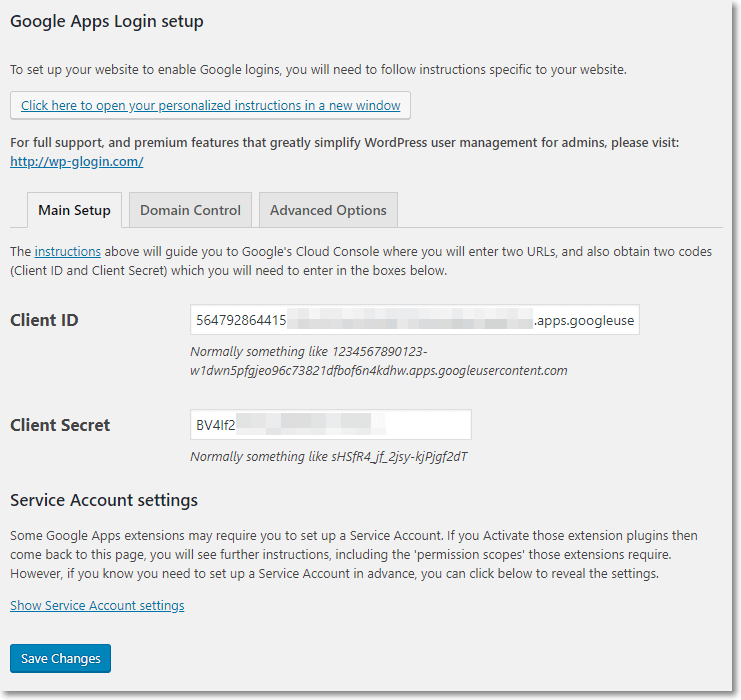Viewport: 741px width, 700px height.
Task: Focus the Client Secret input field
Action: coord(331,424)
